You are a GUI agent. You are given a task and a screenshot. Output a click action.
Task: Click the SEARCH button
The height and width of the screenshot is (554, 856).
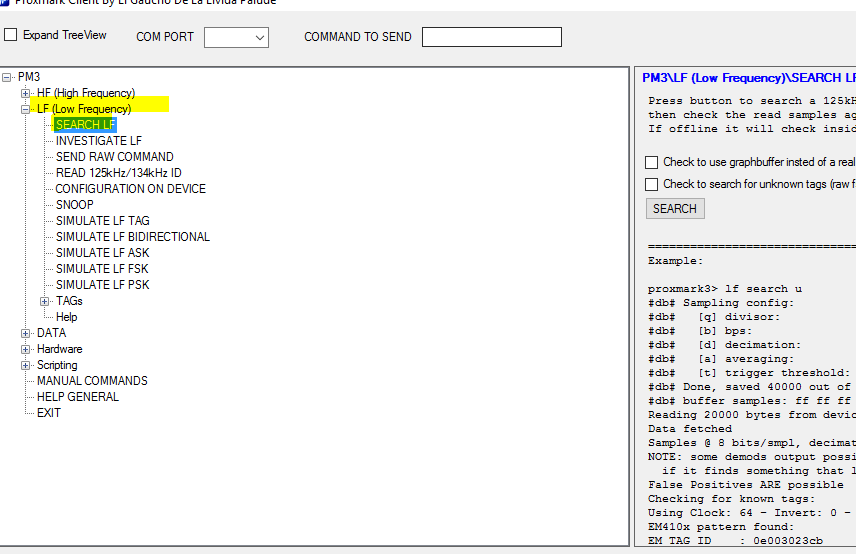point(675,209)
